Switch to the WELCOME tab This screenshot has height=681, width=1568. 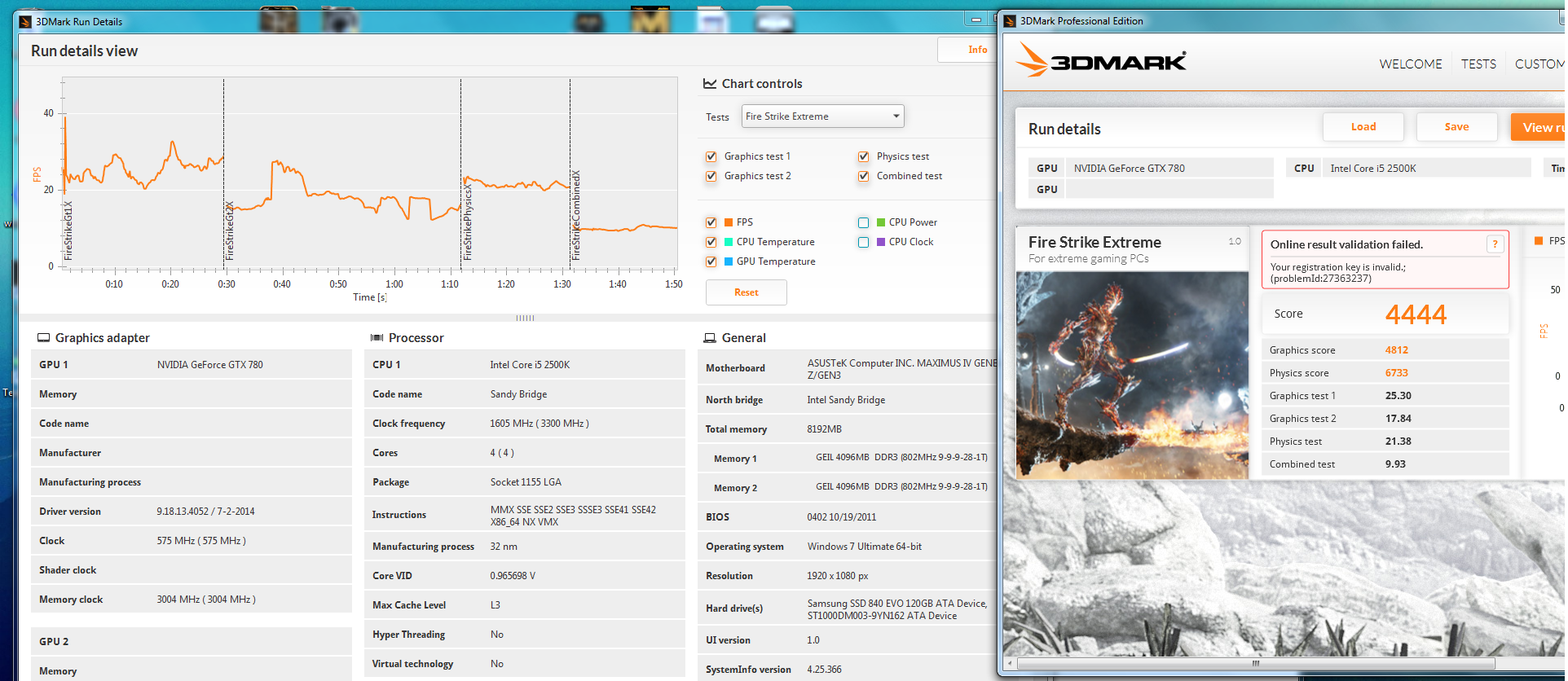tap(1411, 64)
